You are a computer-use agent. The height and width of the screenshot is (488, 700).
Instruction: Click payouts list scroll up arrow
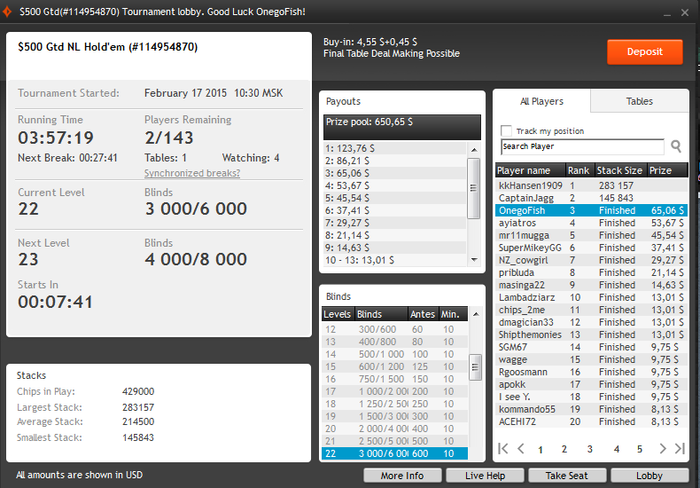(474, 150)
